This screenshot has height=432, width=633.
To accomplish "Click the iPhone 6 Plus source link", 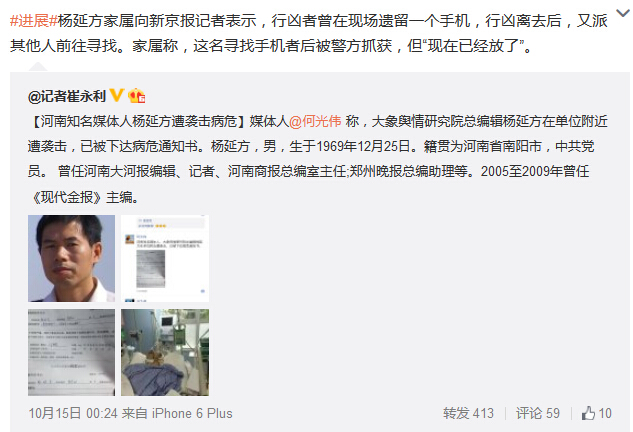I will tap(192, 413).
